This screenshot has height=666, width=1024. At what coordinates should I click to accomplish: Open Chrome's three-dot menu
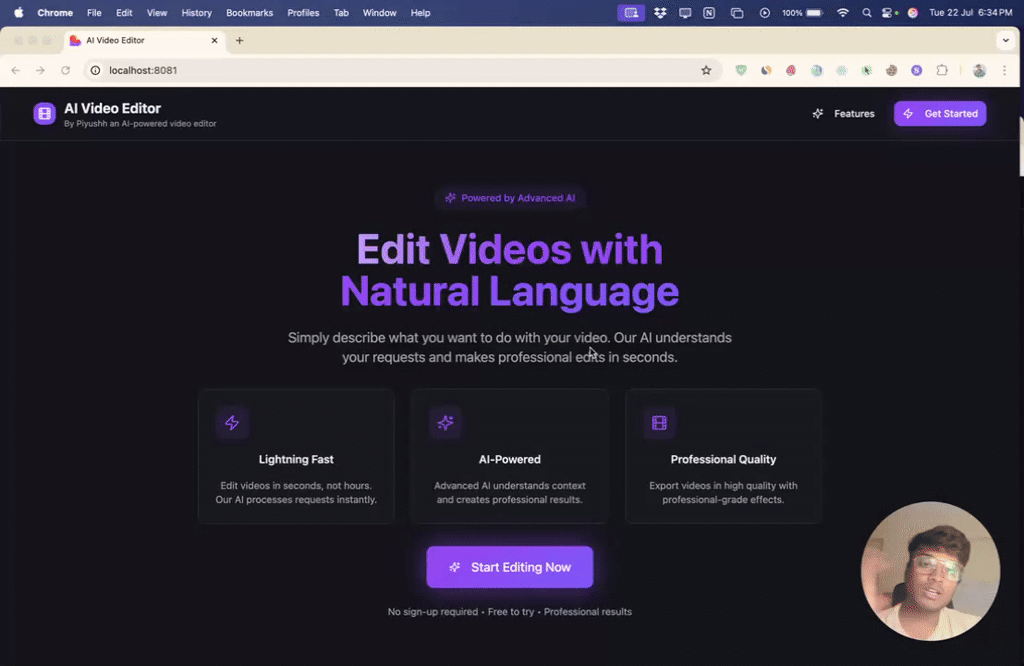[1005, 71]
